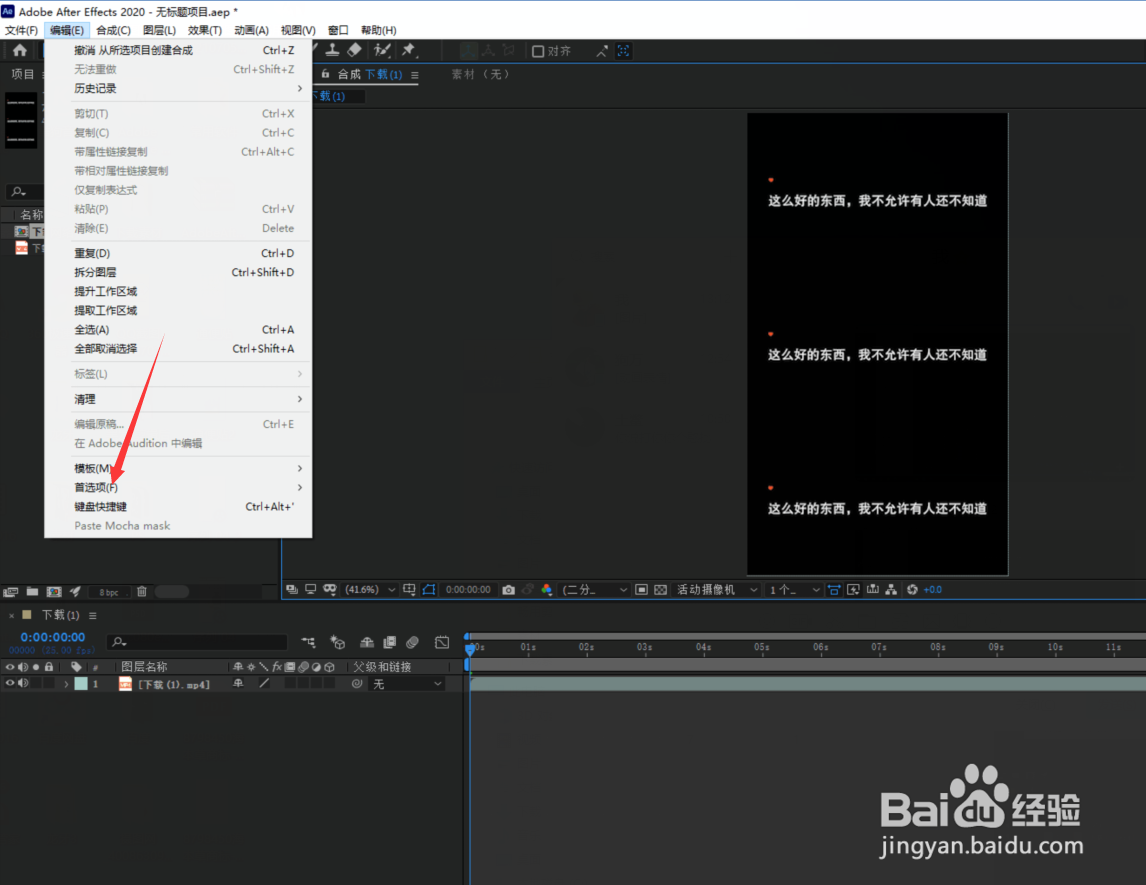The width and height of the screenshot is (1146, 885).
Task: Mute audio of 下载 (1).mp4 layer
Action: coord(23,683)
